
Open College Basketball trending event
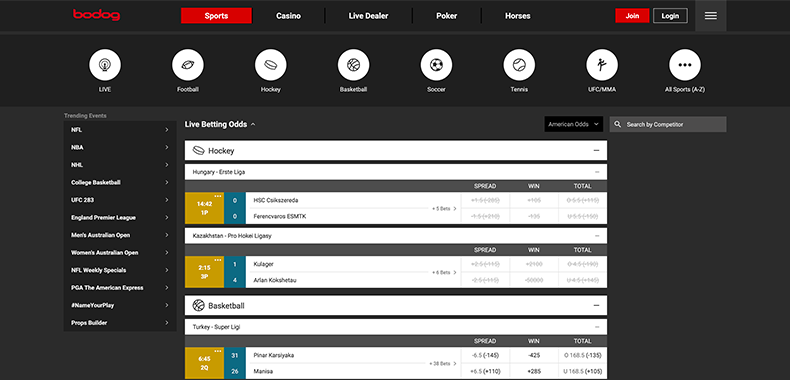tap(120, 182)
